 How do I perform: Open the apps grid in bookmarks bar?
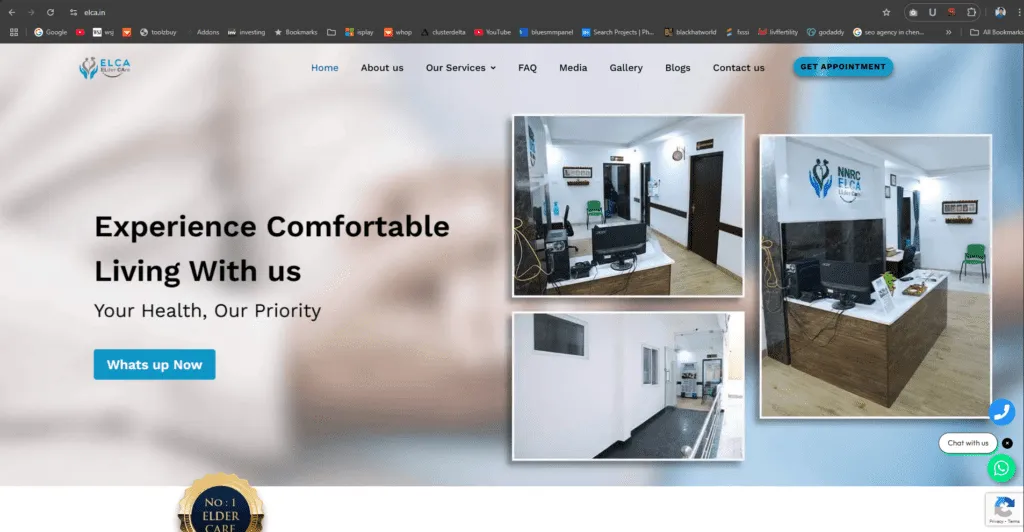[14, 32]
